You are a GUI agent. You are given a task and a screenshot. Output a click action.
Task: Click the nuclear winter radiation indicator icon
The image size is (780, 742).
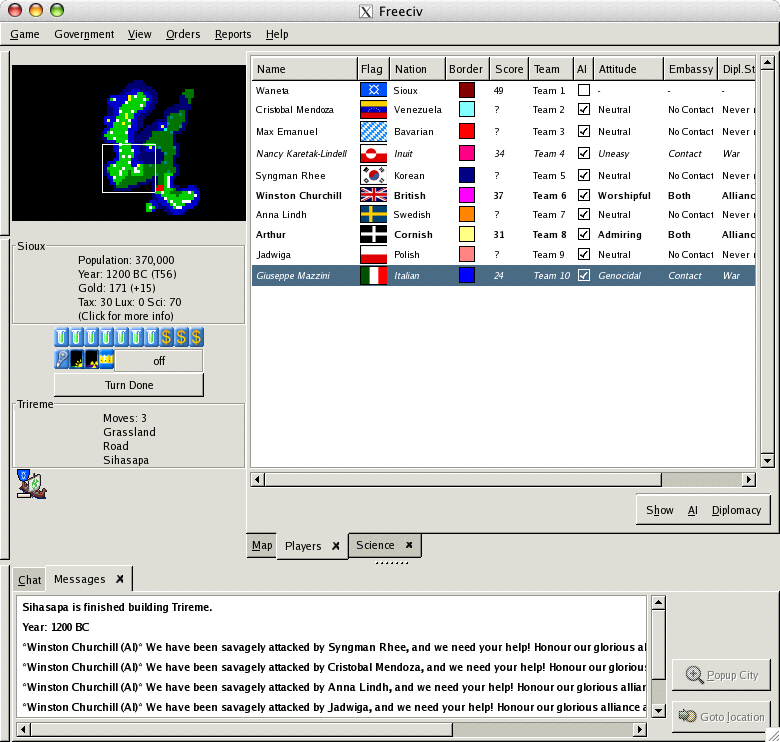point(92,359)
